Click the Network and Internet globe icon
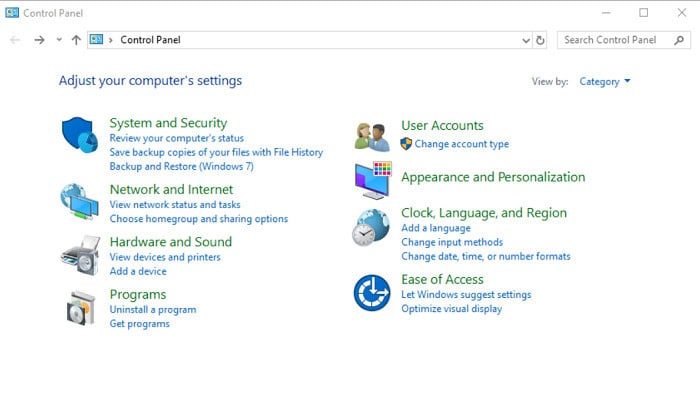 [79, 202]
